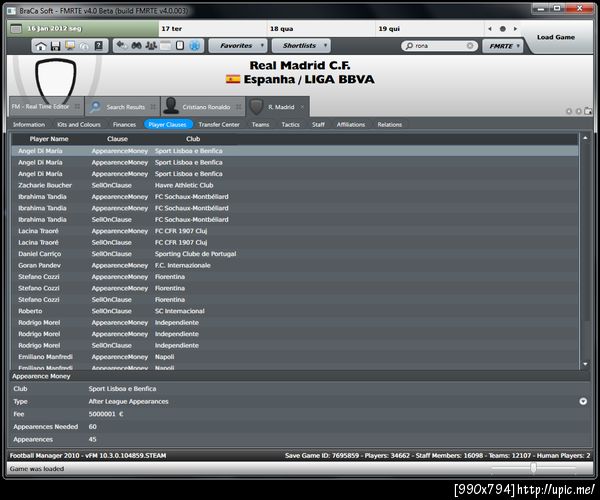
Task: Click the Fee value 5000001 €
Action: click(106, 414)
